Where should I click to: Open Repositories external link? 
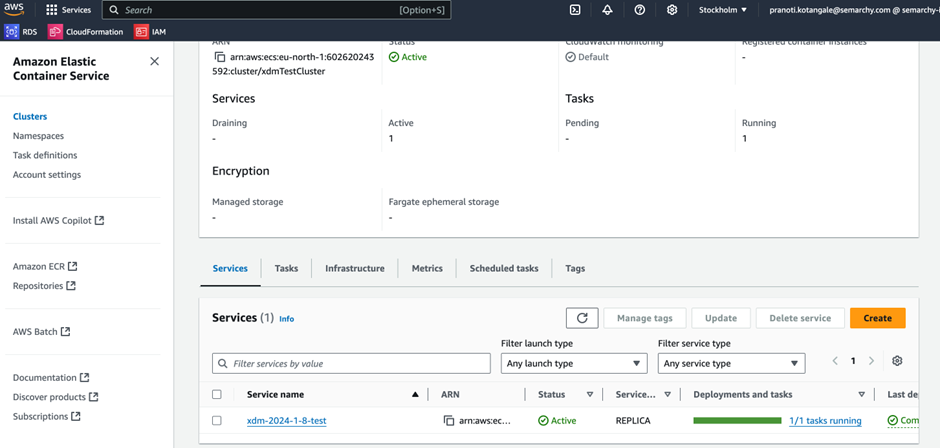(44, 286)
